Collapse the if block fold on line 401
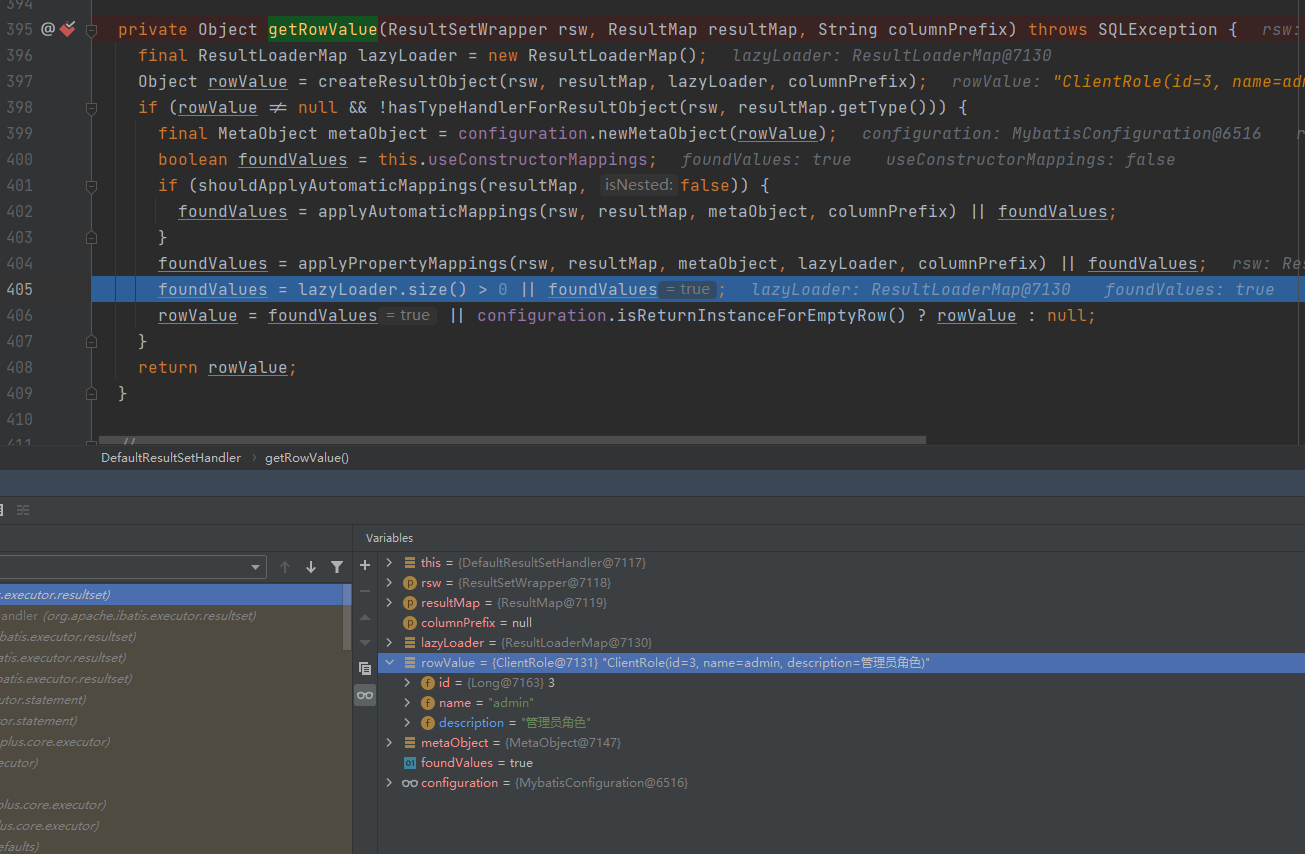Image resolution: width=1305 pixels, height=854 pixels. pyautogui.click(x=92, y=186)
